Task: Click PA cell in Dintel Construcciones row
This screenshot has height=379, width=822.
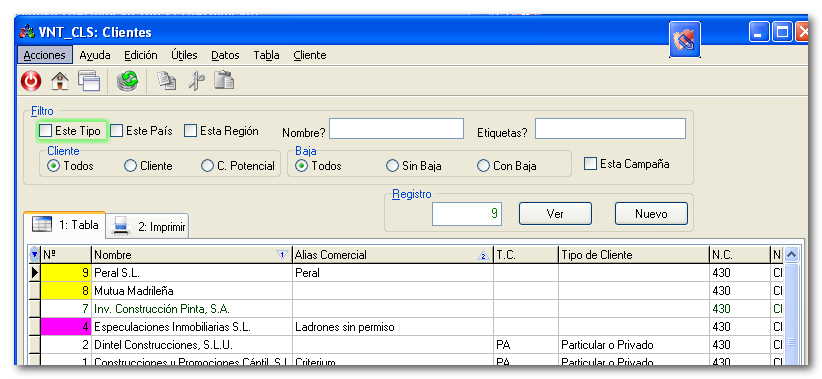Action: pyautogui.click(x=526, y=345)
